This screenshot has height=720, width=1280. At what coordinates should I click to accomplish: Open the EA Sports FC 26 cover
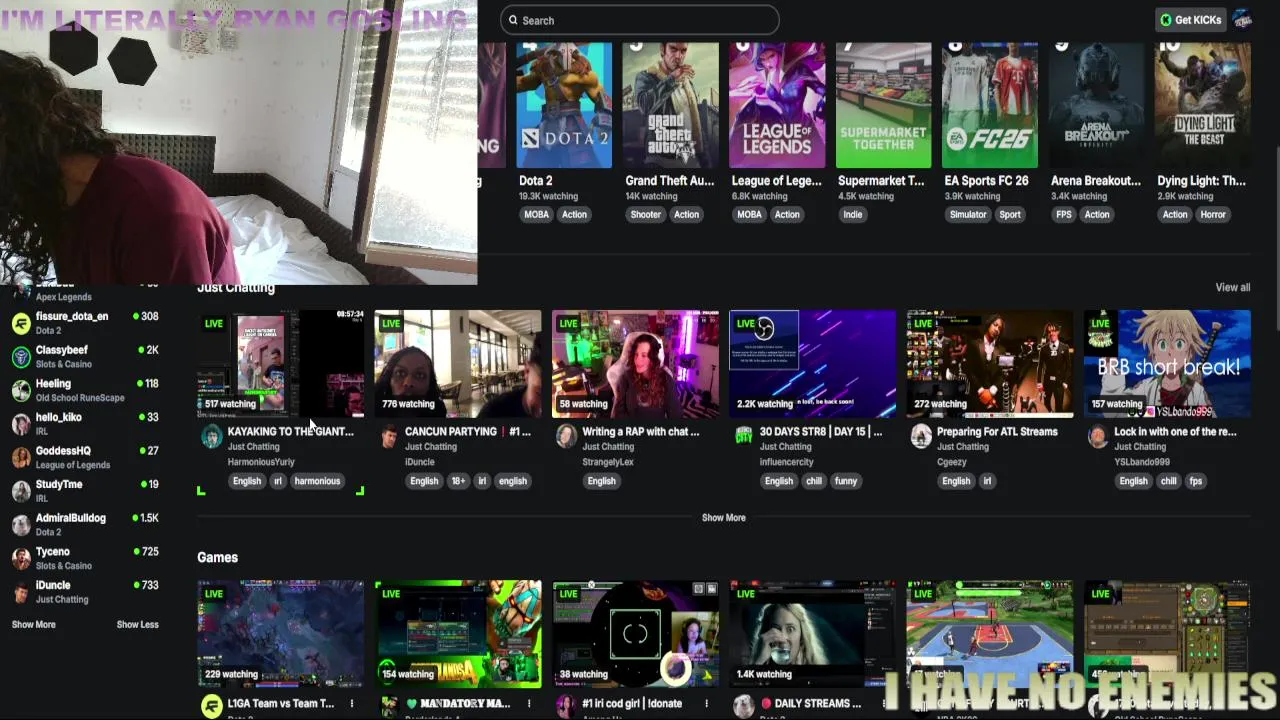point(989,105)
